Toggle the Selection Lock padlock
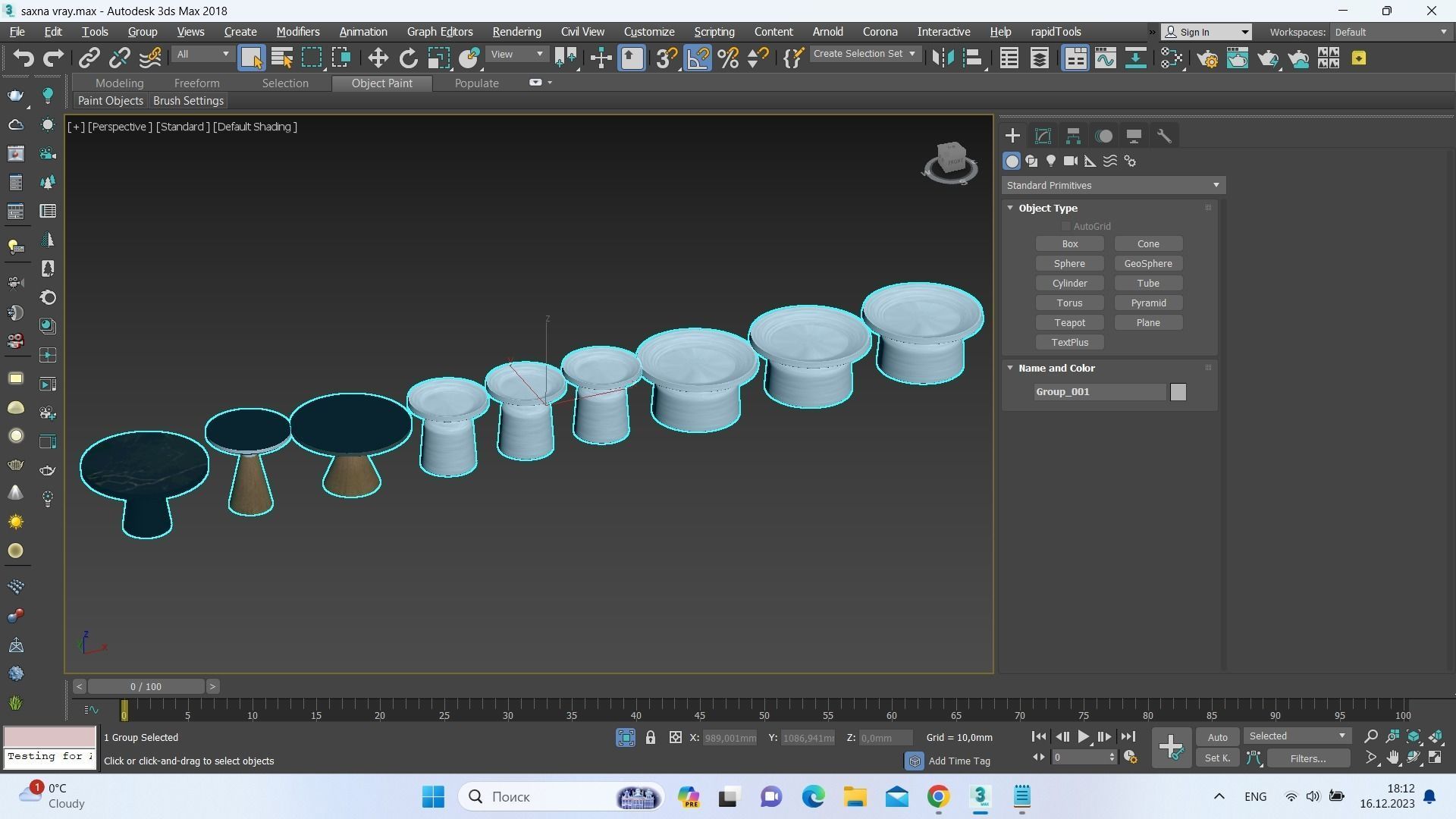 [x=651, y=737]
